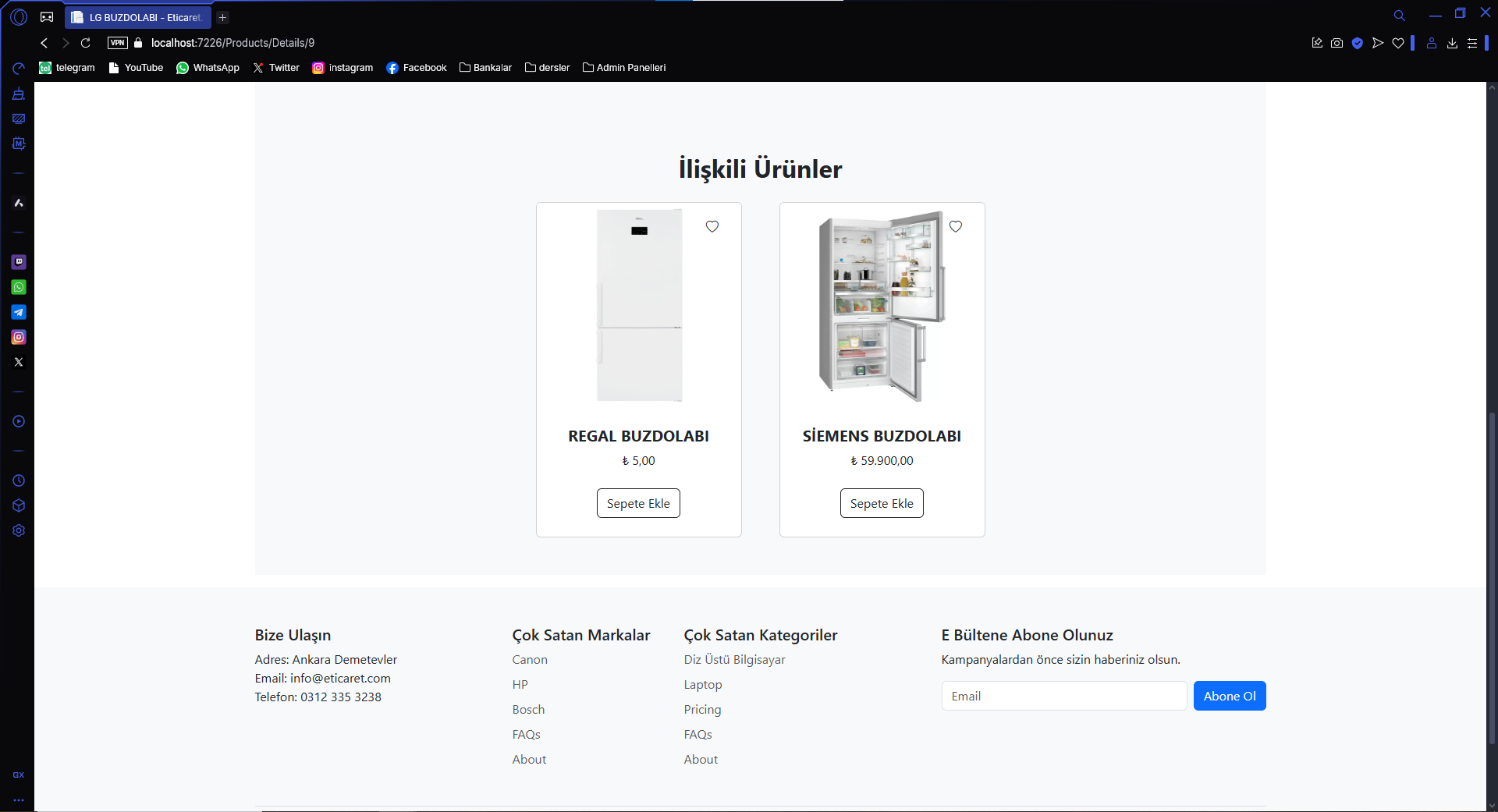Add REGAL BUZDOLABI to cart

(x=638, y=503)
